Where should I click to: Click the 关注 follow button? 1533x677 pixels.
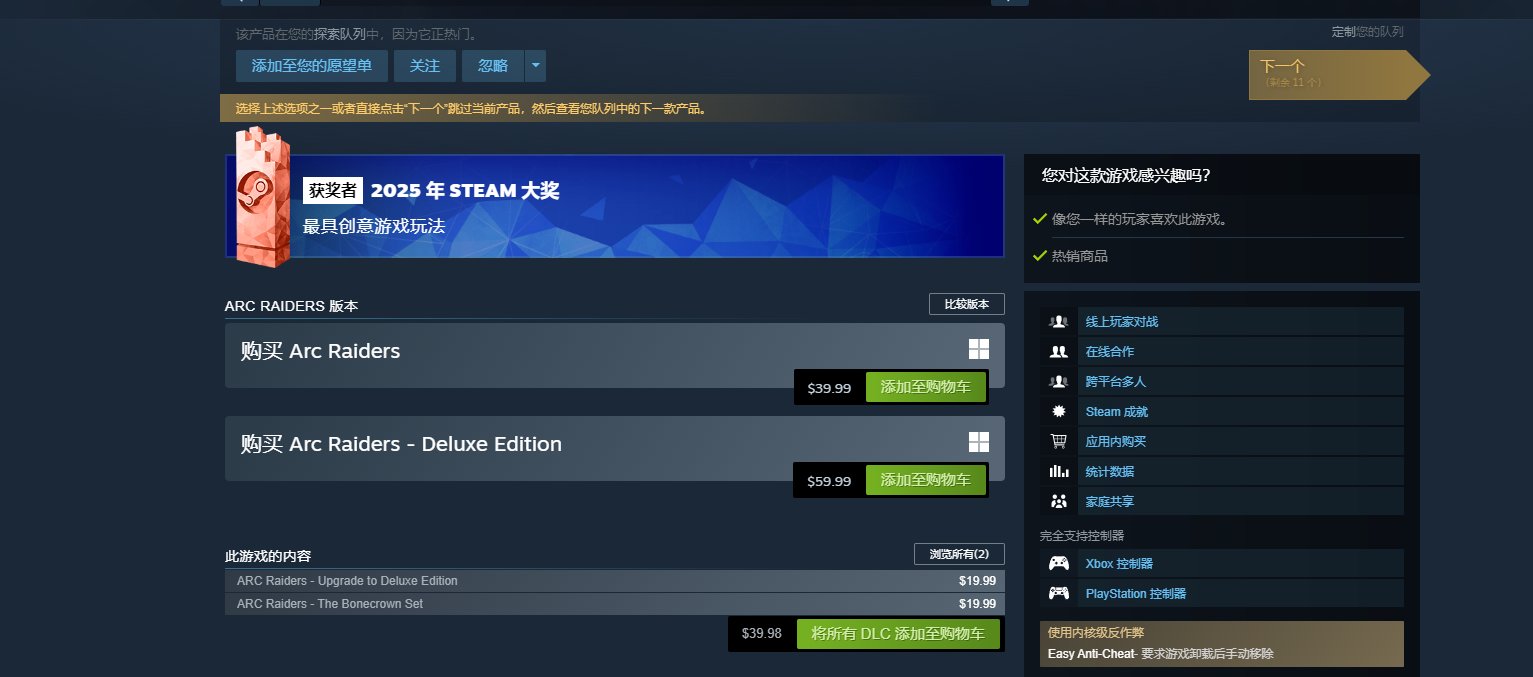pyautogui.click(x=425, y=66)
